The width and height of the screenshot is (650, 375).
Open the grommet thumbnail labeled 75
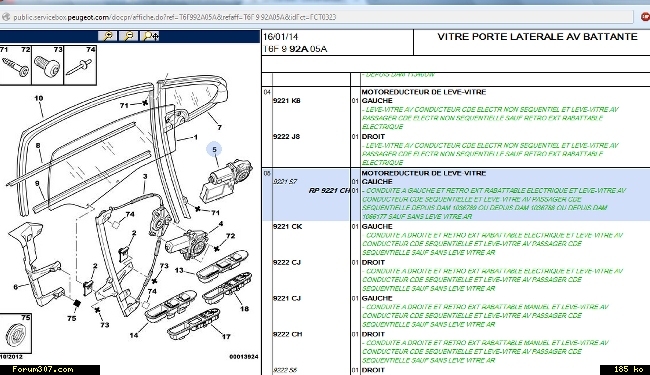(x=16, y=333)
